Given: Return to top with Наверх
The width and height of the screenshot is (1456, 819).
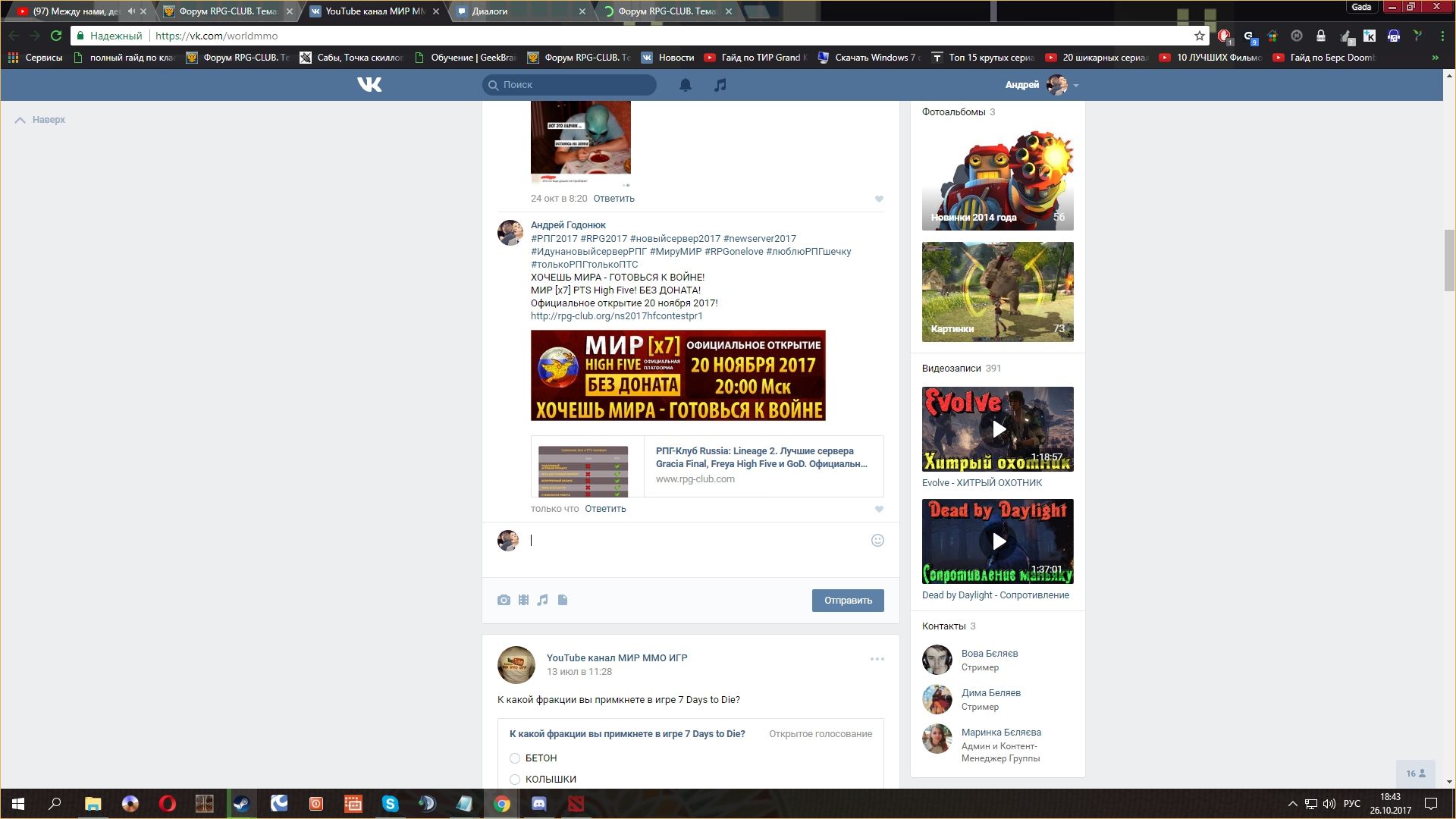Looking at the screenshot, I should click(x=40, y=120).
